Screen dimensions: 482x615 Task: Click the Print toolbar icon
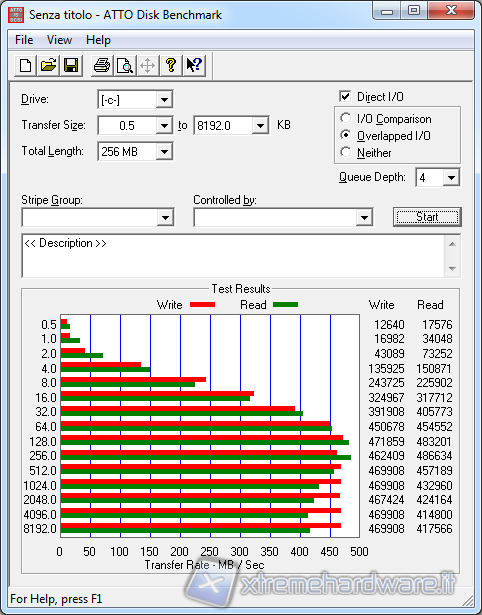pos(102,66)
